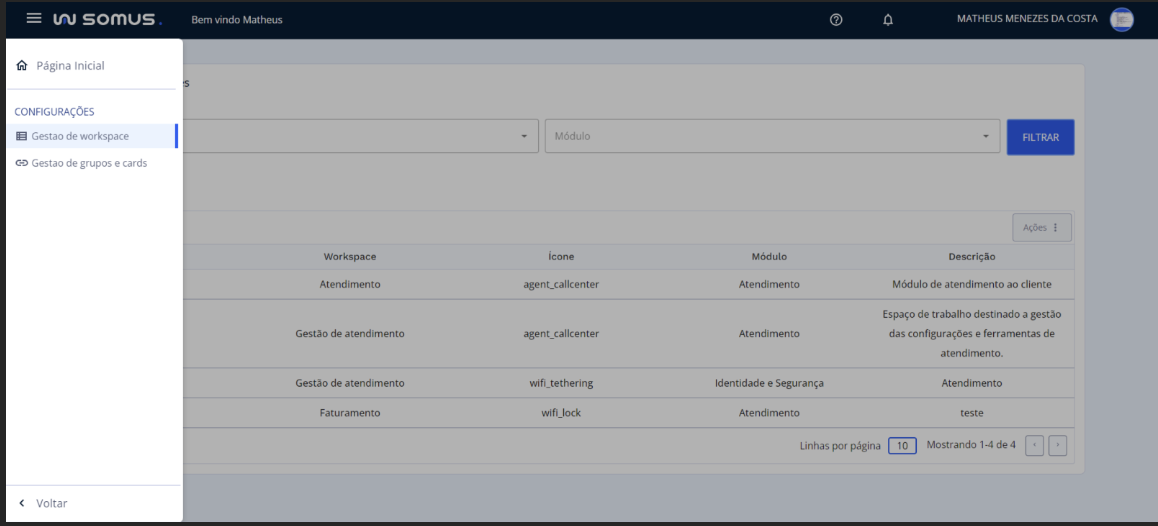Viewport: 1158px width, 526px height.
Task: Go to Página Inicial
Action: click(70, 66)
